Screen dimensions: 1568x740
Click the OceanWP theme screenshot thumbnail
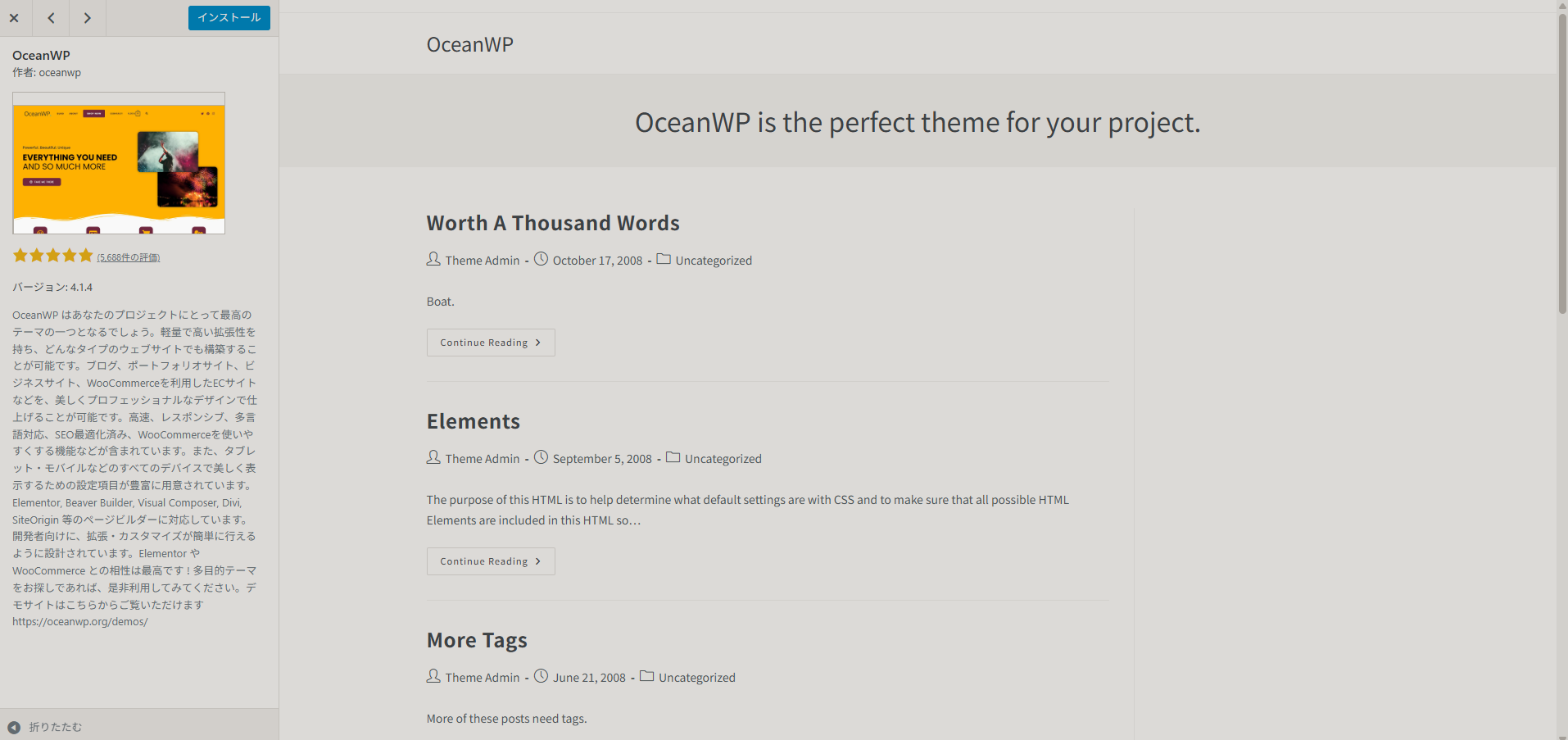(119, 163)
